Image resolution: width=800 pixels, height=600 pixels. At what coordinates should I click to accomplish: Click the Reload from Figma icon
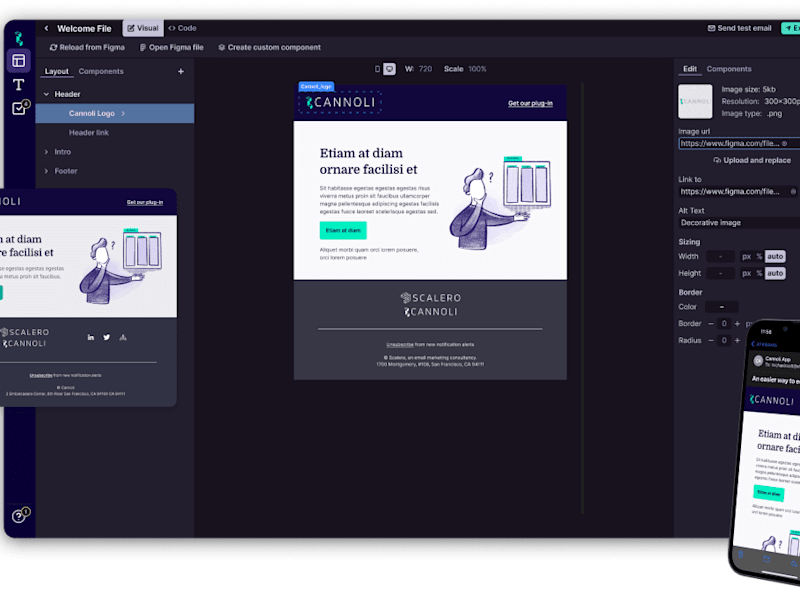click(x=53, y=47)
